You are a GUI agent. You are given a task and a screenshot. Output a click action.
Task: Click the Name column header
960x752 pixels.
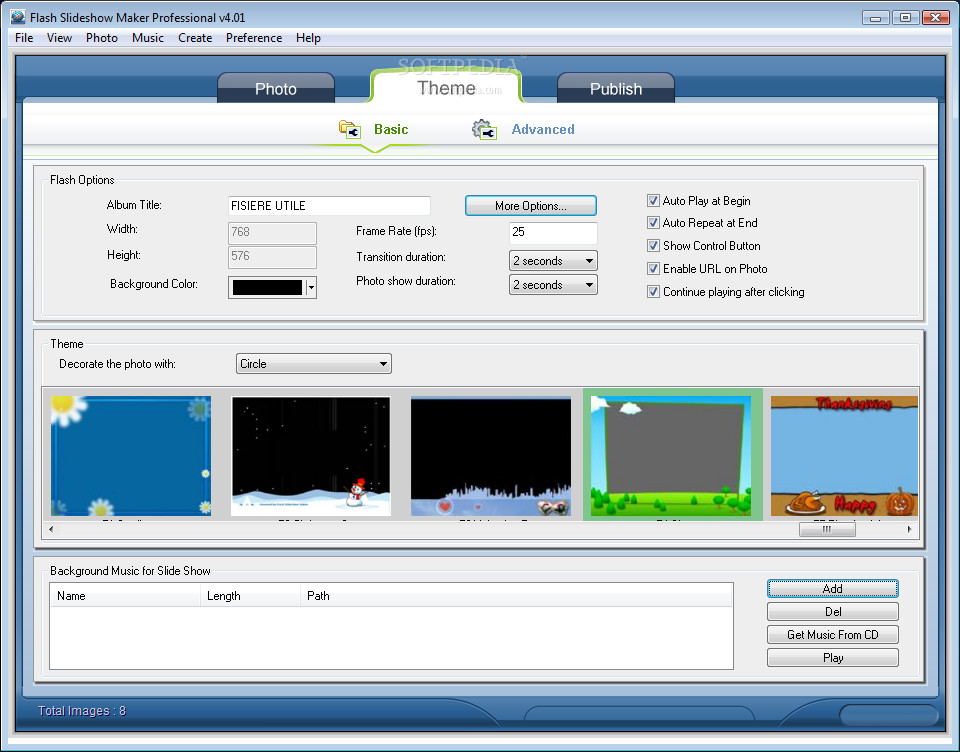[125, 596]
